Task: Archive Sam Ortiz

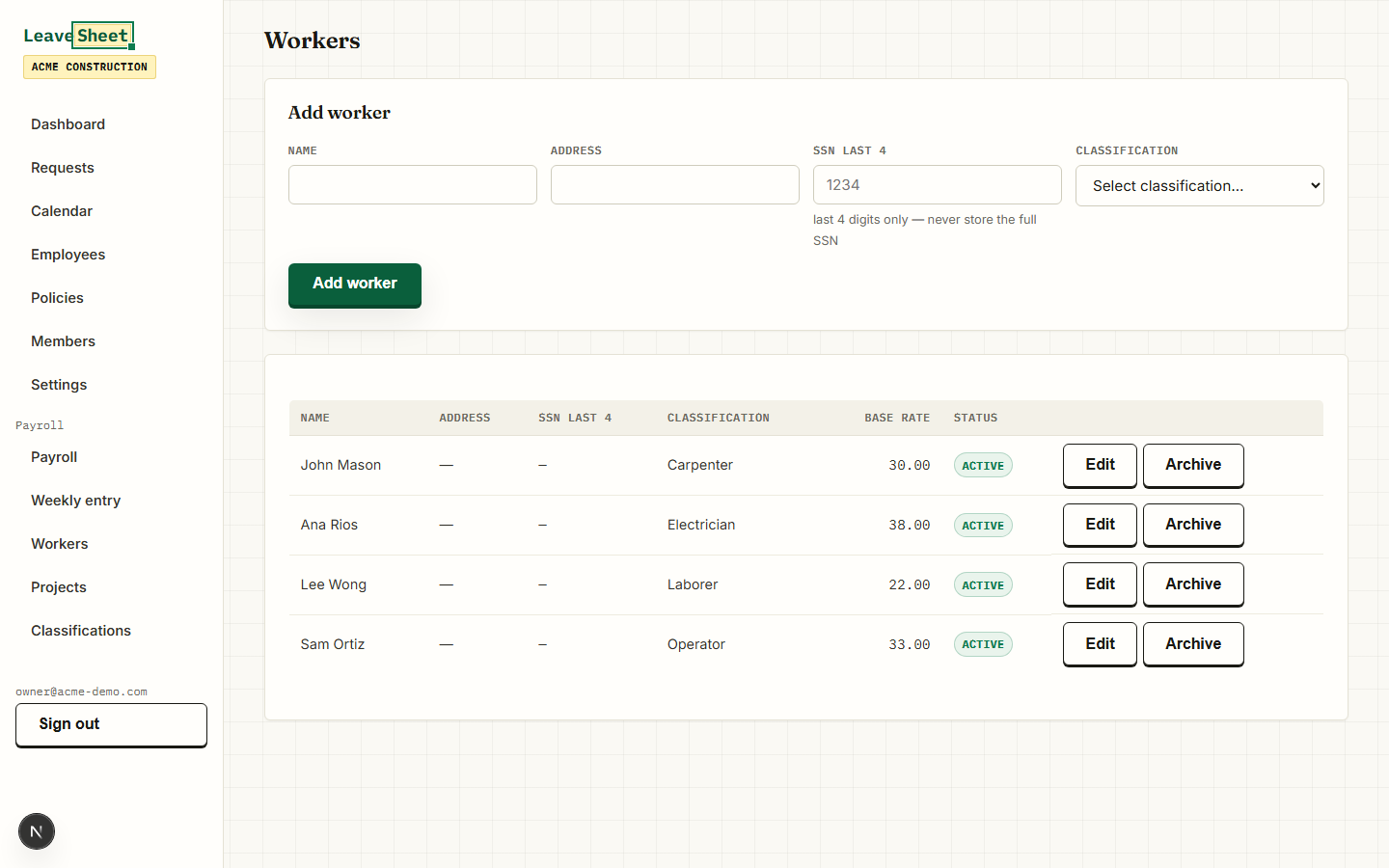Action: coord(1193,645)
